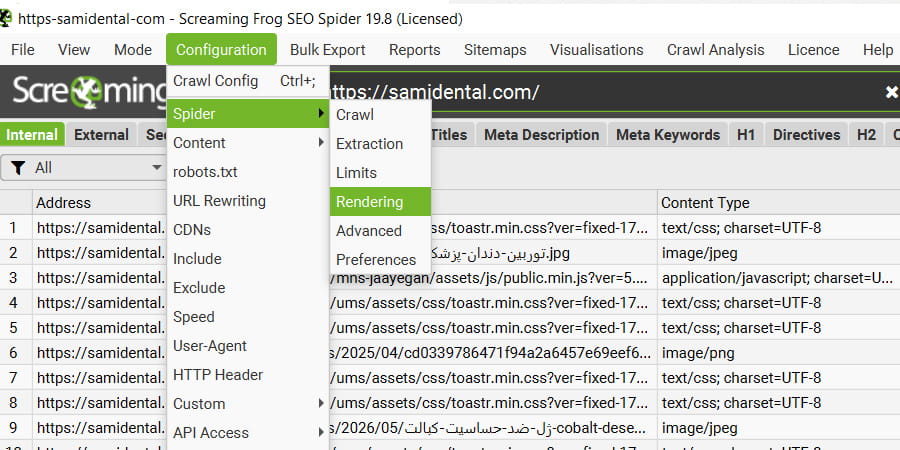Open the Reports menu
Viewport: 900px width, 450px height.
414,50
